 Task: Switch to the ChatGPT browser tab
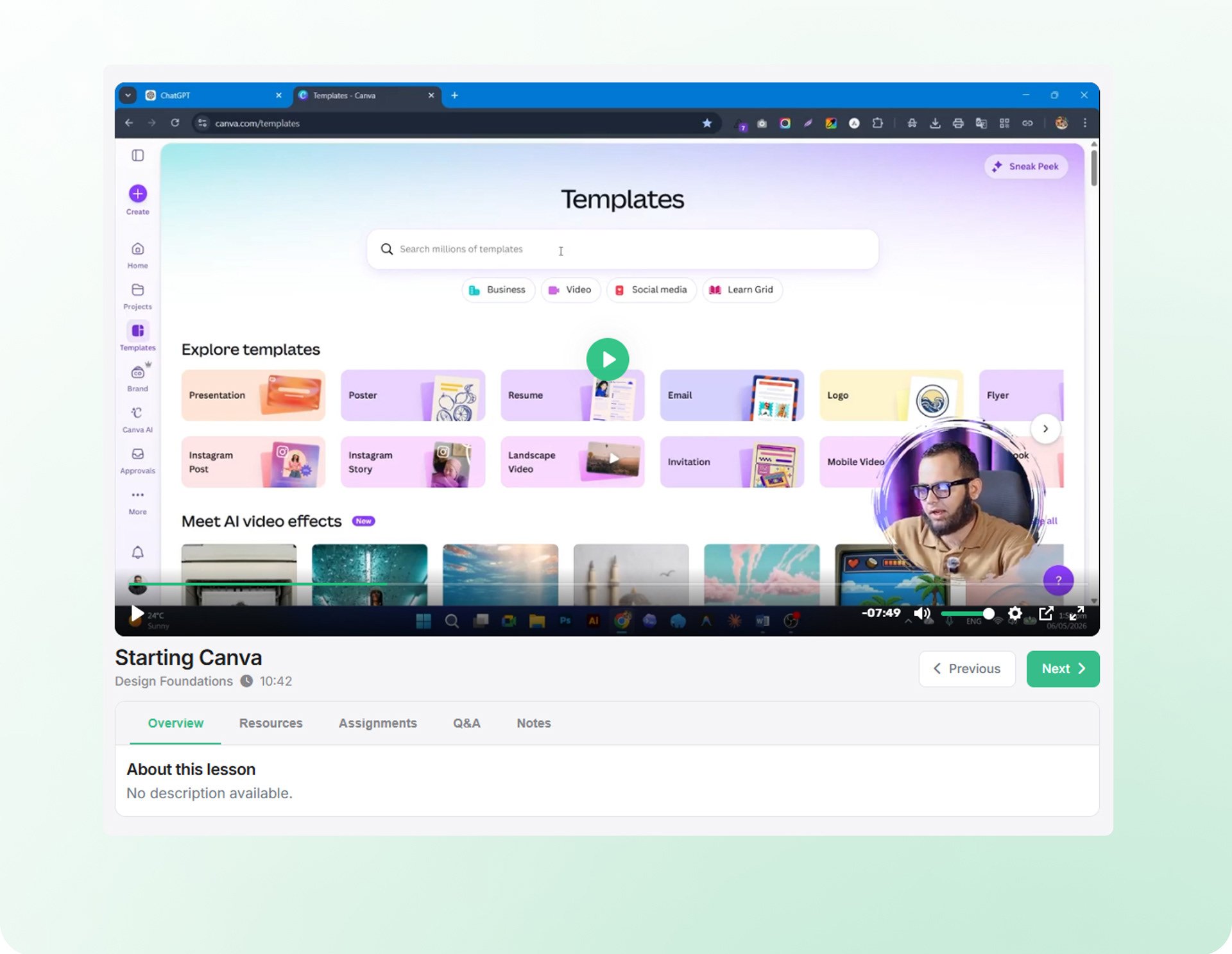[214, 96]
